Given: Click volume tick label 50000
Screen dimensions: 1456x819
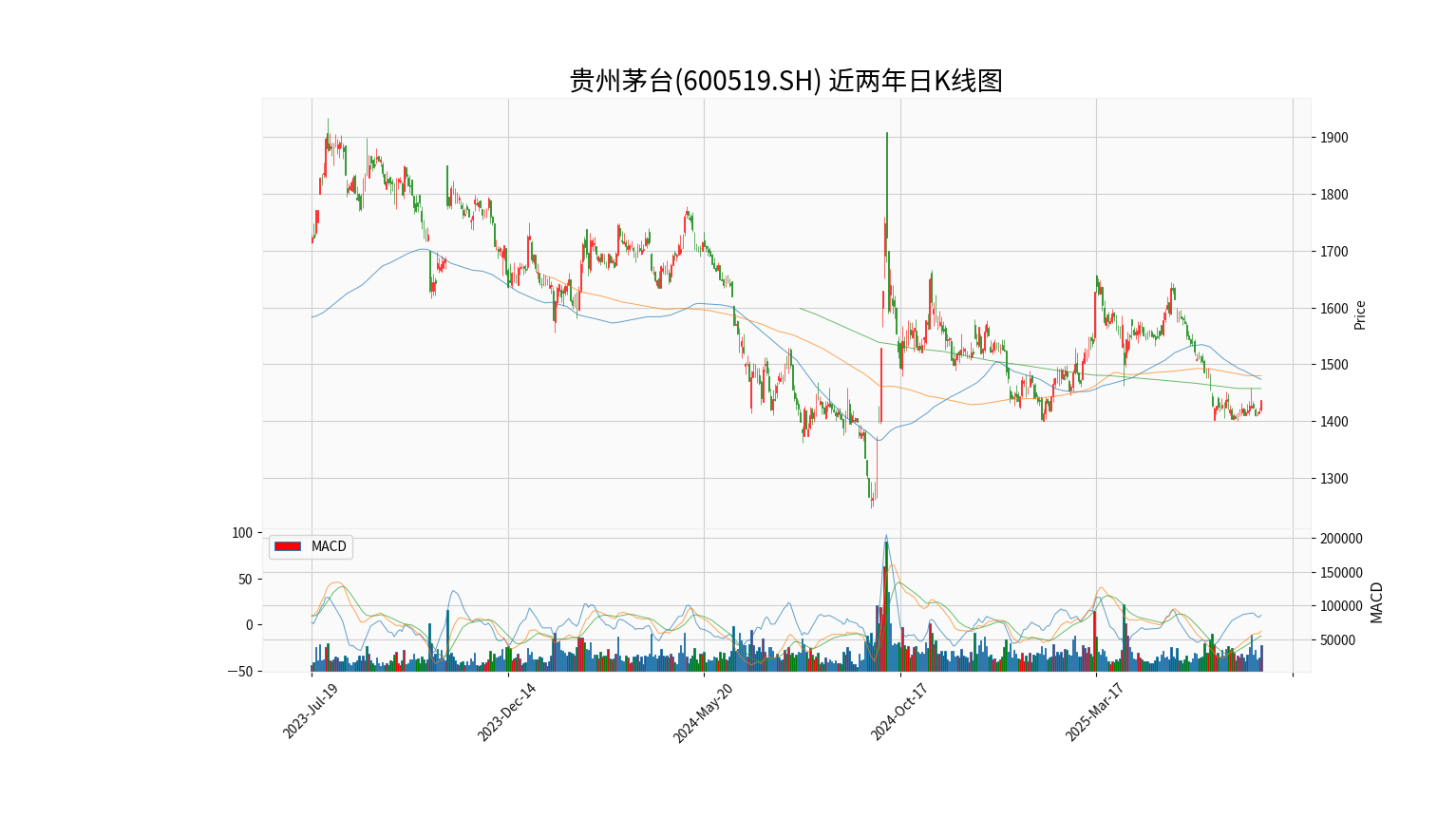Looking at the screenshot, I should coord(1338,640).
